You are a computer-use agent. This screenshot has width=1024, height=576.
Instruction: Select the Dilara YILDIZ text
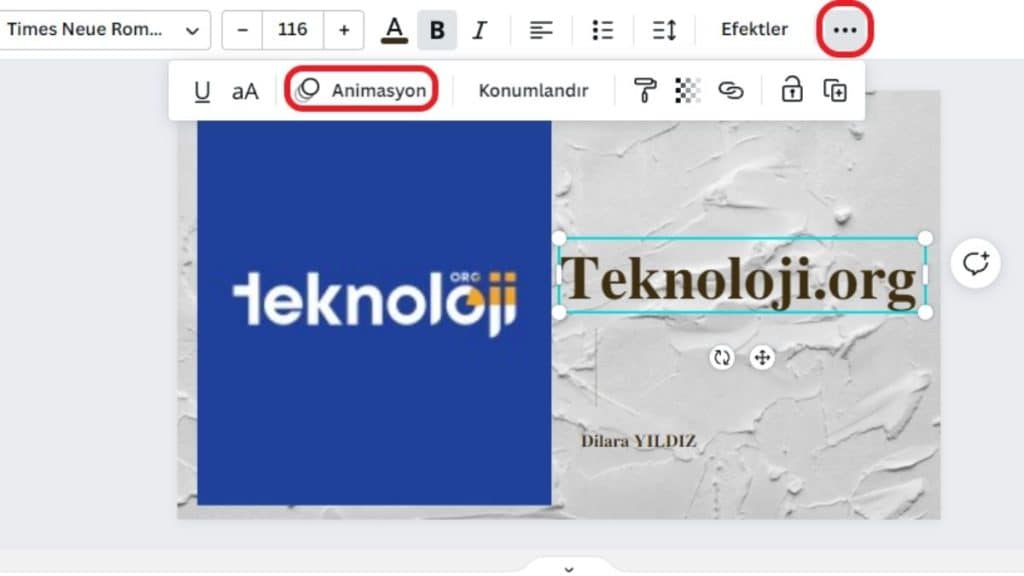639,441
